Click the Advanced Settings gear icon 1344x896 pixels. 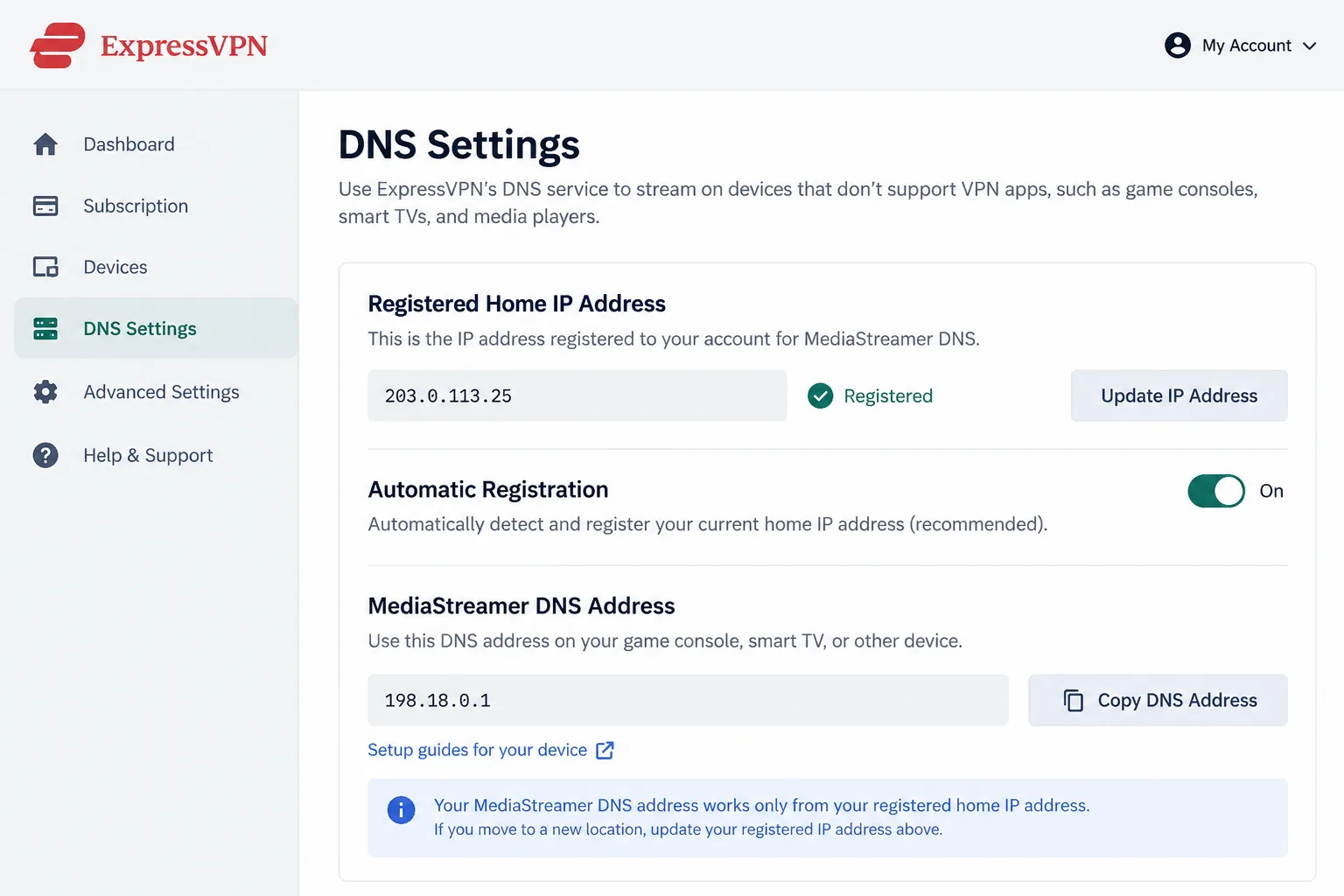click(x=45, y=392)
